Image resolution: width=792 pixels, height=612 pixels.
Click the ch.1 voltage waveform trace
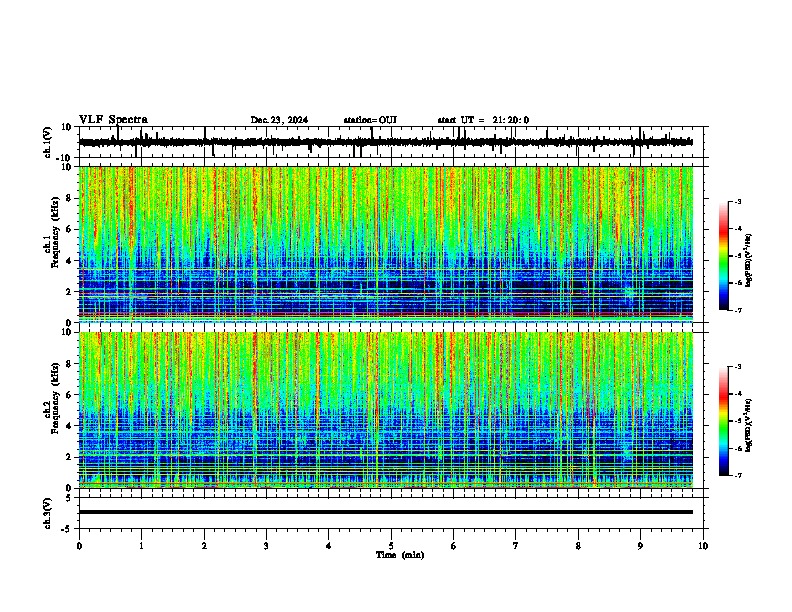pyautogui.click(x=385, y=142)
